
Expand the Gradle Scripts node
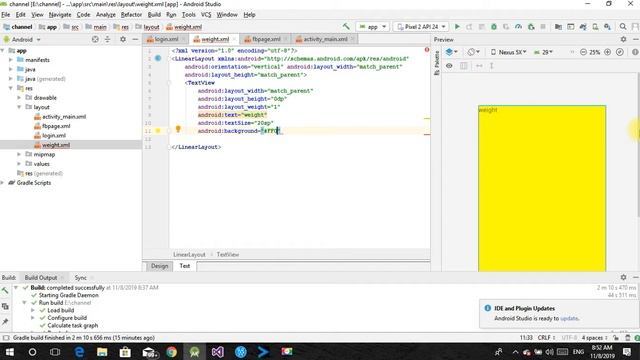point(2,182)
